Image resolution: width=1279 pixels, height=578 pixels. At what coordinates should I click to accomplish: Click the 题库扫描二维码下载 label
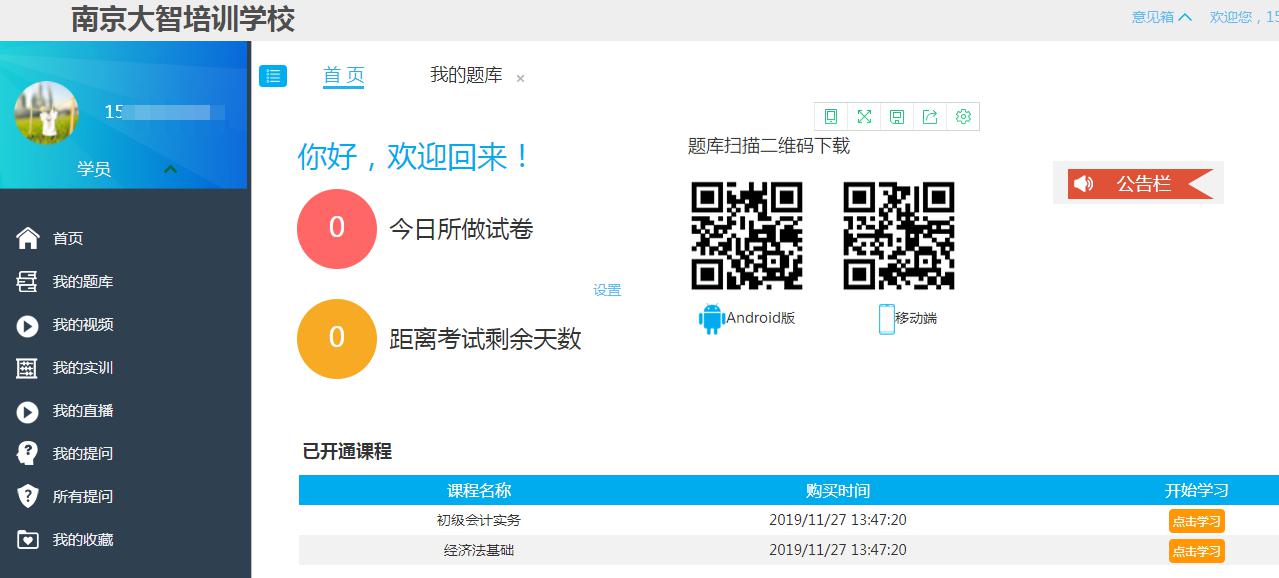tap(769, 146)
